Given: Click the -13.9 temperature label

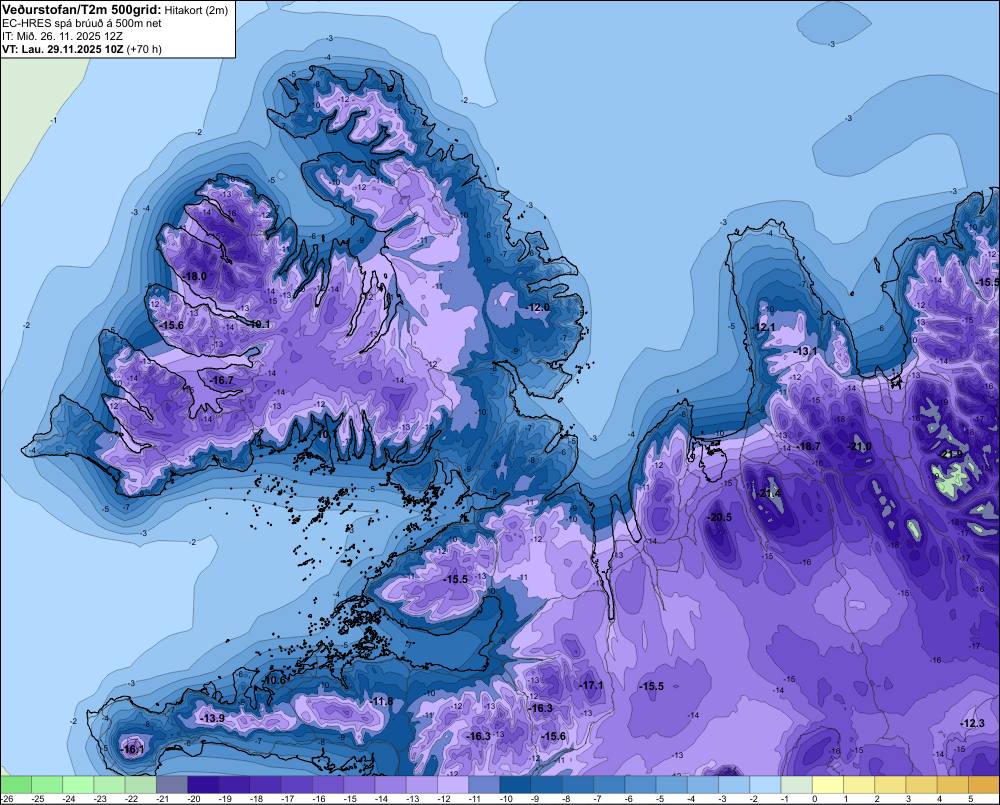Looking at the screenshot, I should [x=212, y=718].
